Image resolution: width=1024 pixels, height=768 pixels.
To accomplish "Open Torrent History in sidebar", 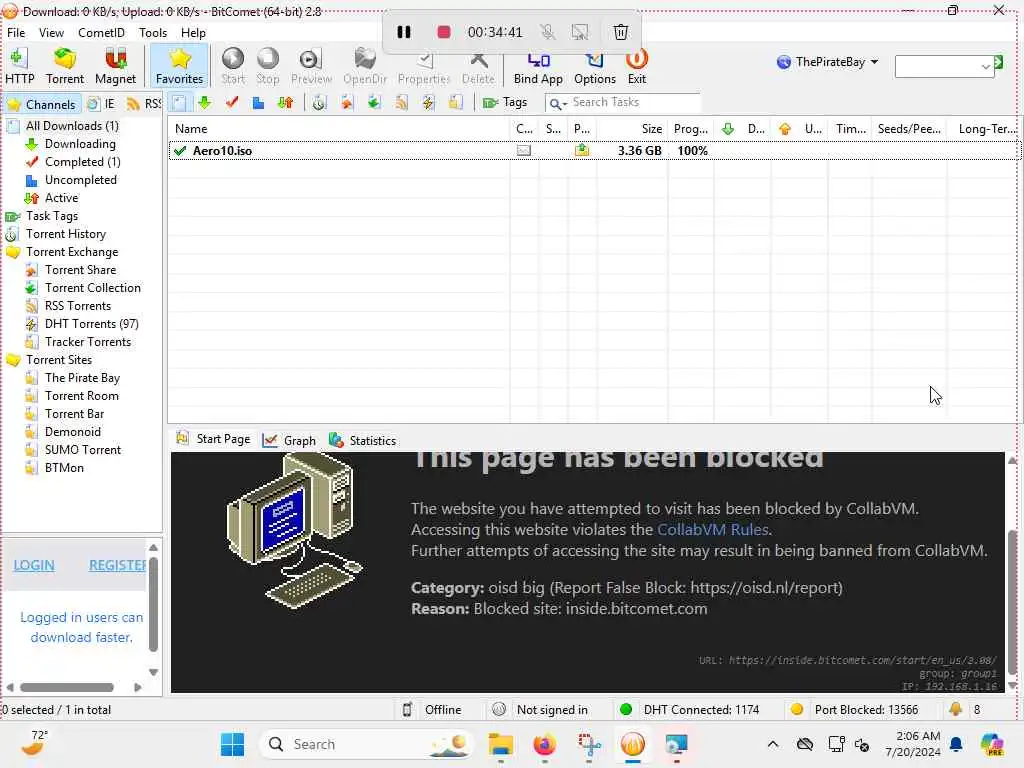I will point(66,234).
